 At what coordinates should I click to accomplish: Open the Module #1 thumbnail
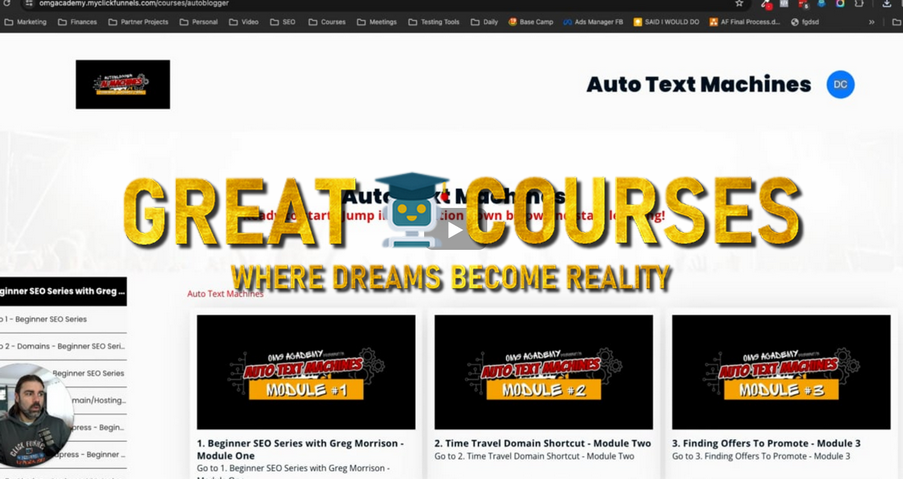click(306, 372)
